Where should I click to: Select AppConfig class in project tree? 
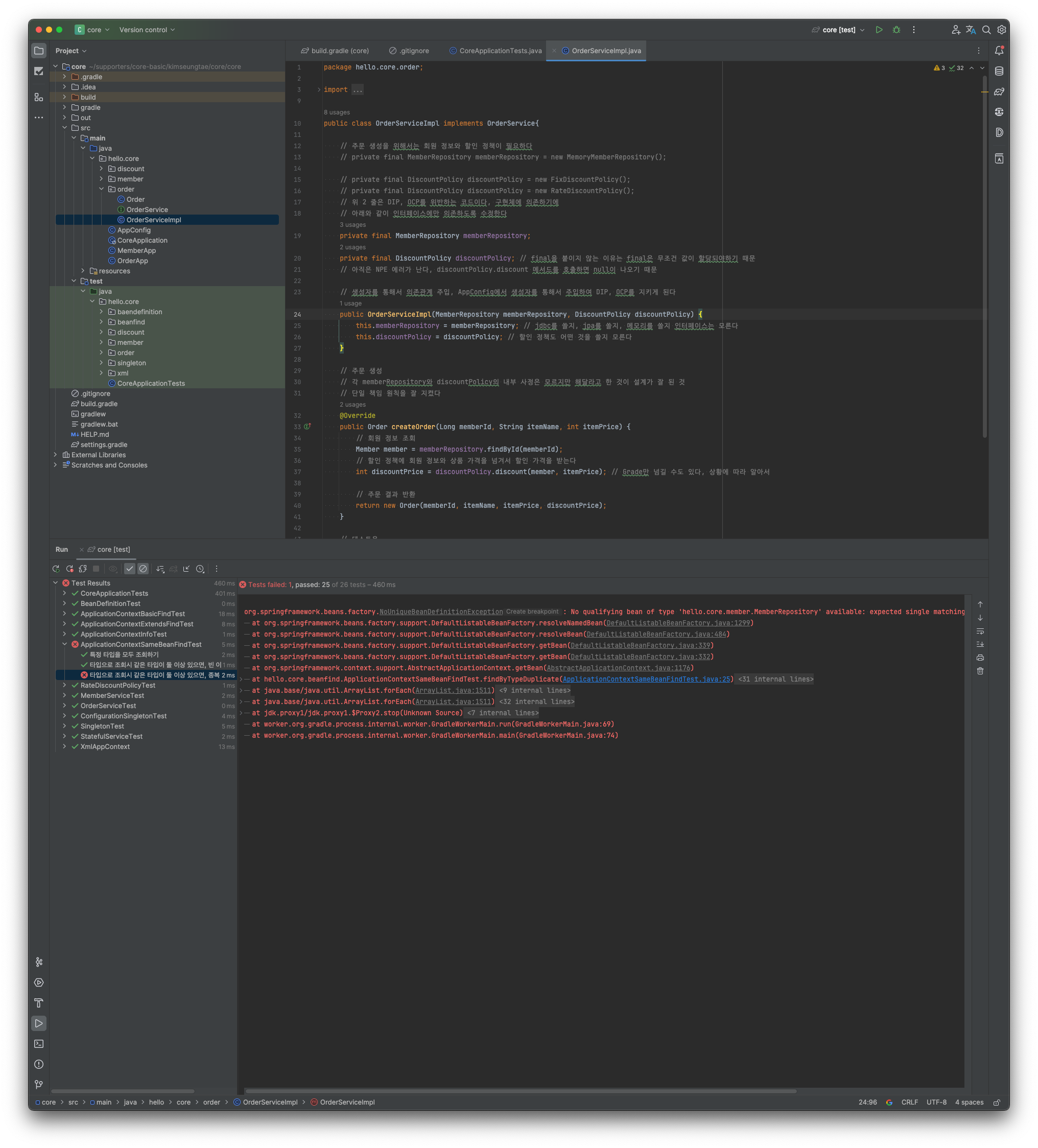(134, 230)
